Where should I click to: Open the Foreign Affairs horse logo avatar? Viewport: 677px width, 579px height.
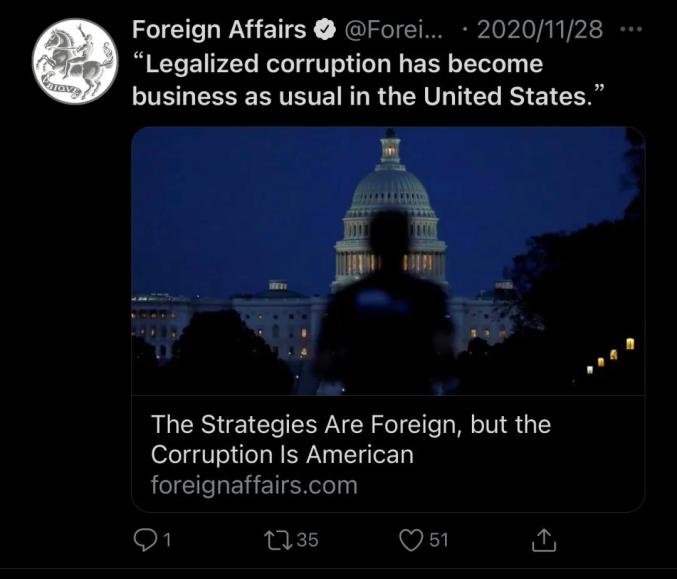coord(75,62)
